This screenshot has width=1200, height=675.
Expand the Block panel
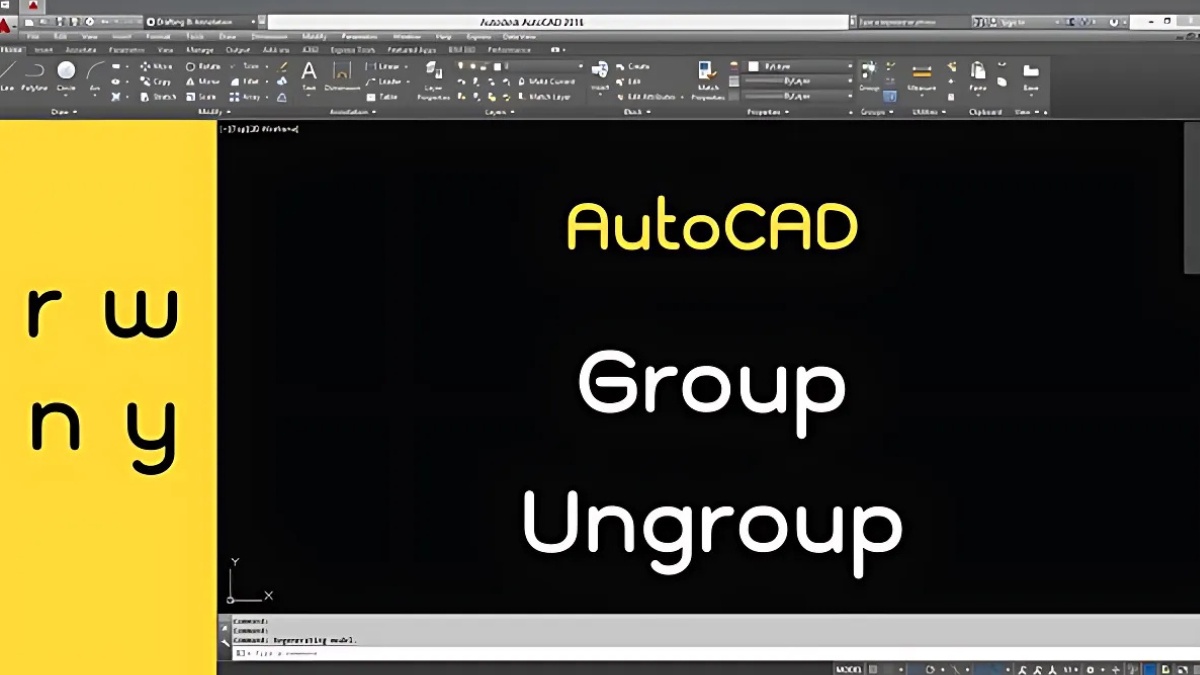click(x=637, y=112)
